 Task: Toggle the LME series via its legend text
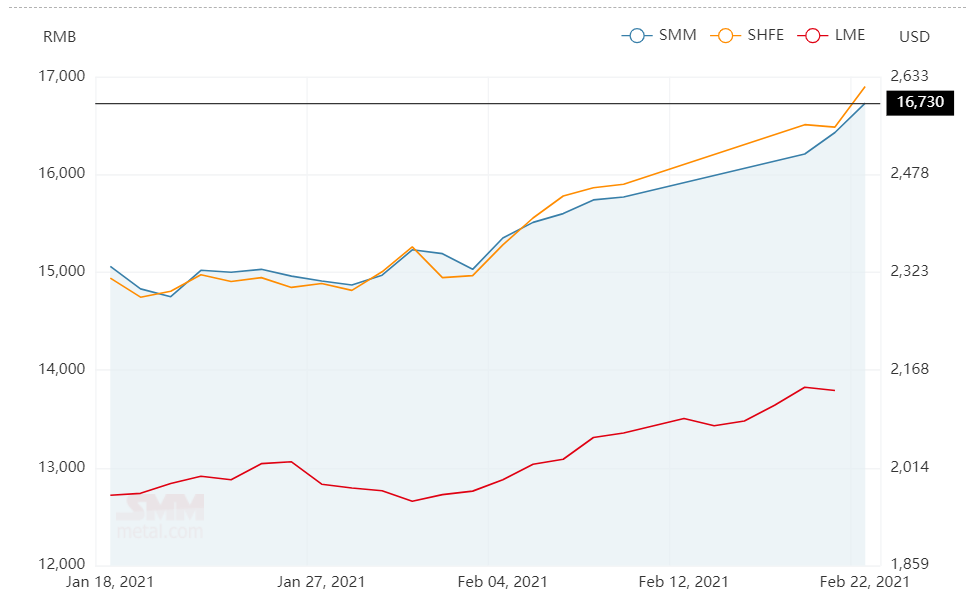coord(849,36)
